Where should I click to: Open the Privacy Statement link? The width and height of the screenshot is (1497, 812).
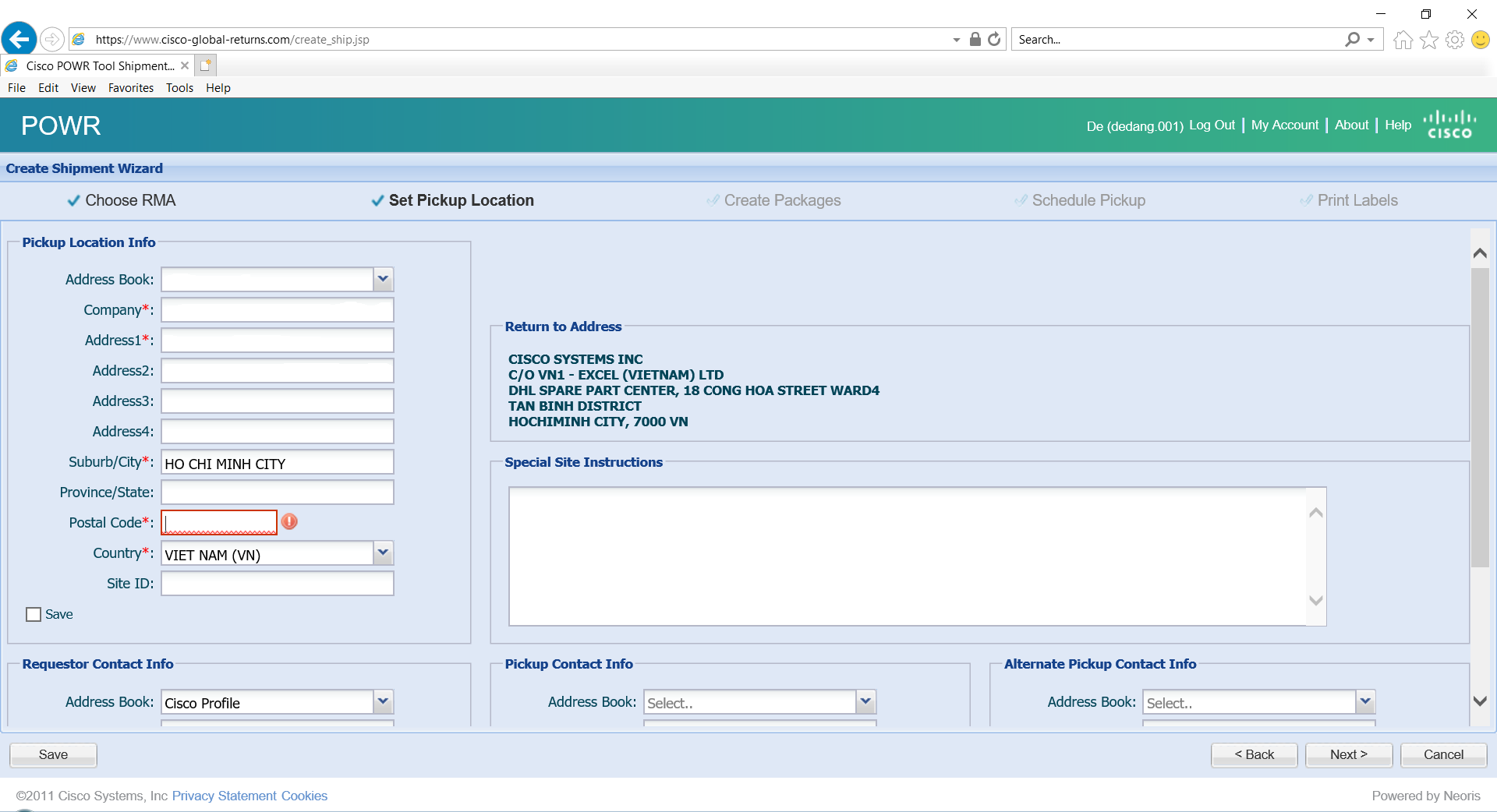click(x=225, y=796)
